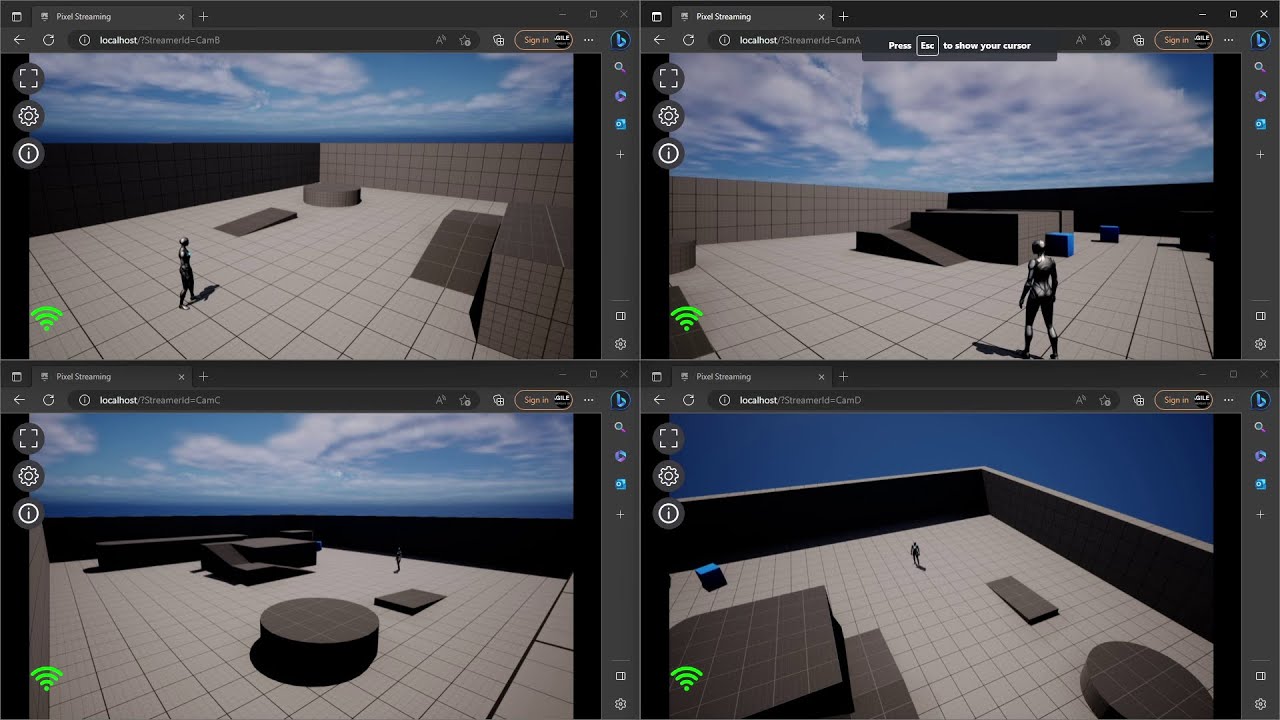Open sidebar settings gear in CamB window

[x=620, y=344]
